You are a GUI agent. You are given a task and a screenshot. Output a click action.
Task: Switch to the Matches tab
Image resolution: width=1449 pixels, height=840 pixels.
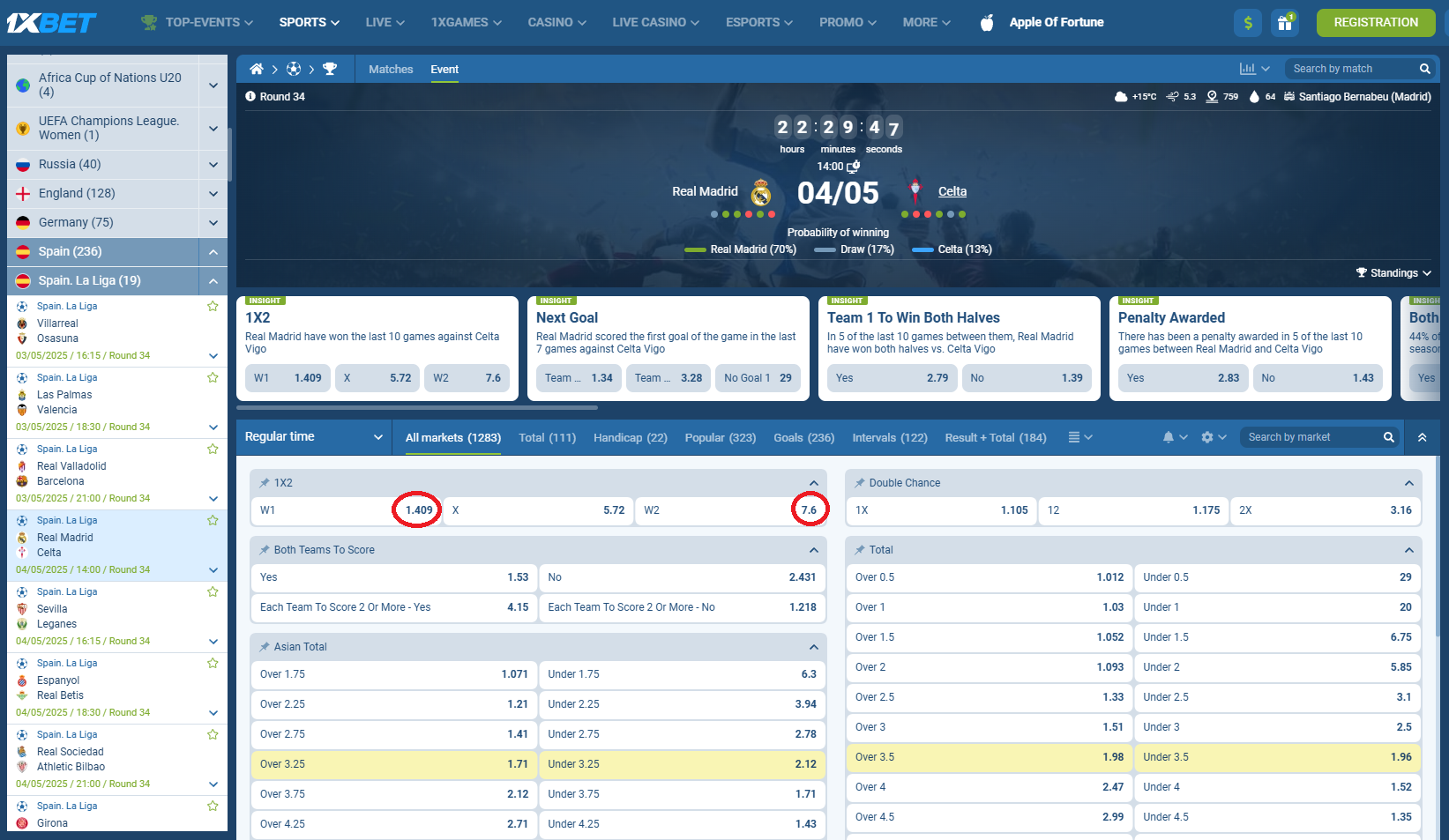[x=391, y=69]
